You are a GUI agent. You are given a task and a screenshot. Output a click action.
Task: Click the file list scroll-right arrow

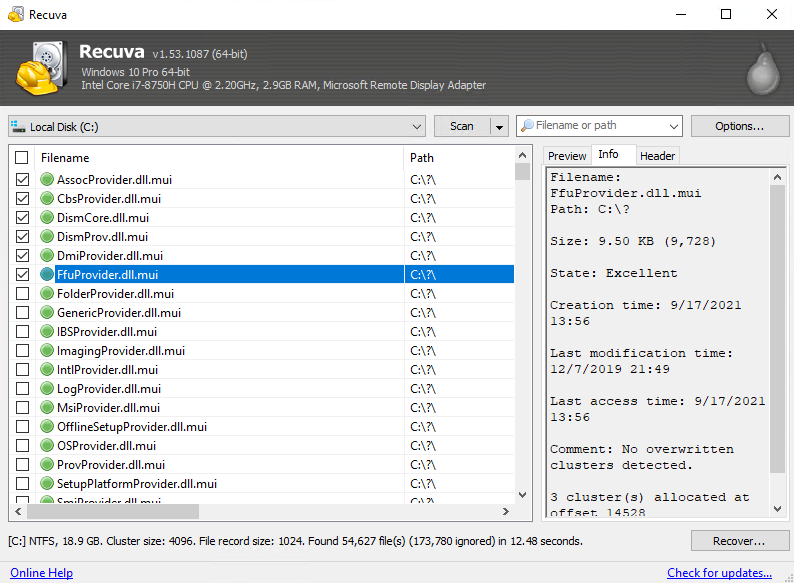[x=505, y=512]
